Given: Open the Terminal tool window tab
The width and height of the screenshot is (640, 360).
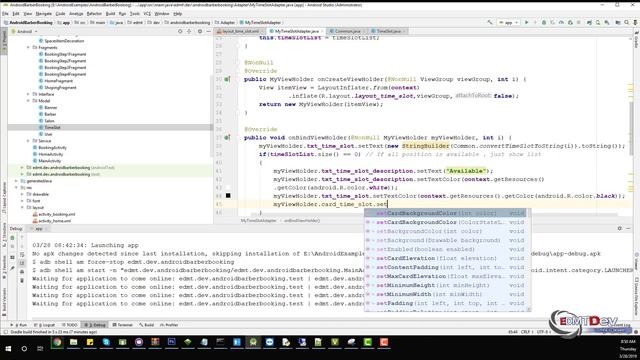Looking at the screenshot, I should [x=122, y=325].
